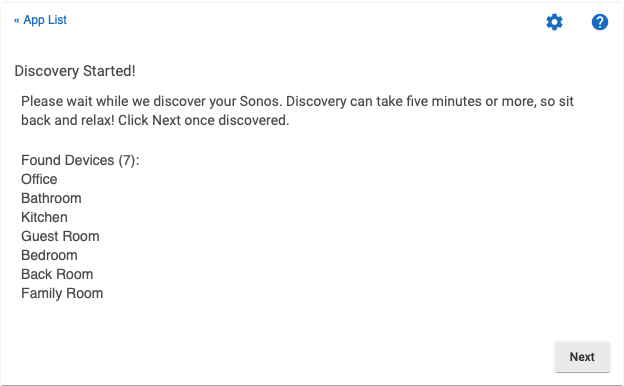Click the word Sonos in the instructions
624x386 pixels.
(261, 101)
